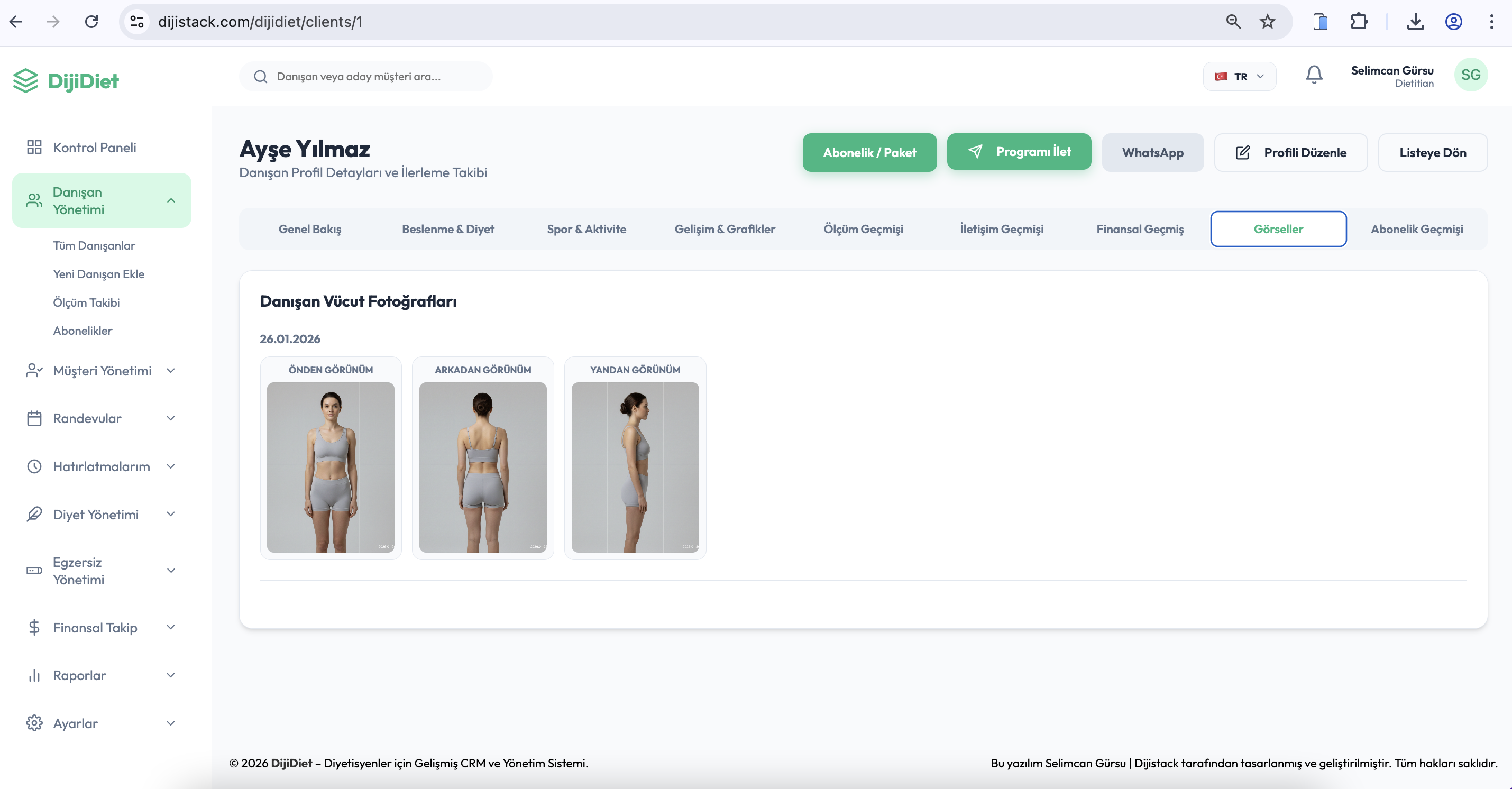Open the notification bell
This screenshot has height=789, width=1512.
click(1314, 75)
